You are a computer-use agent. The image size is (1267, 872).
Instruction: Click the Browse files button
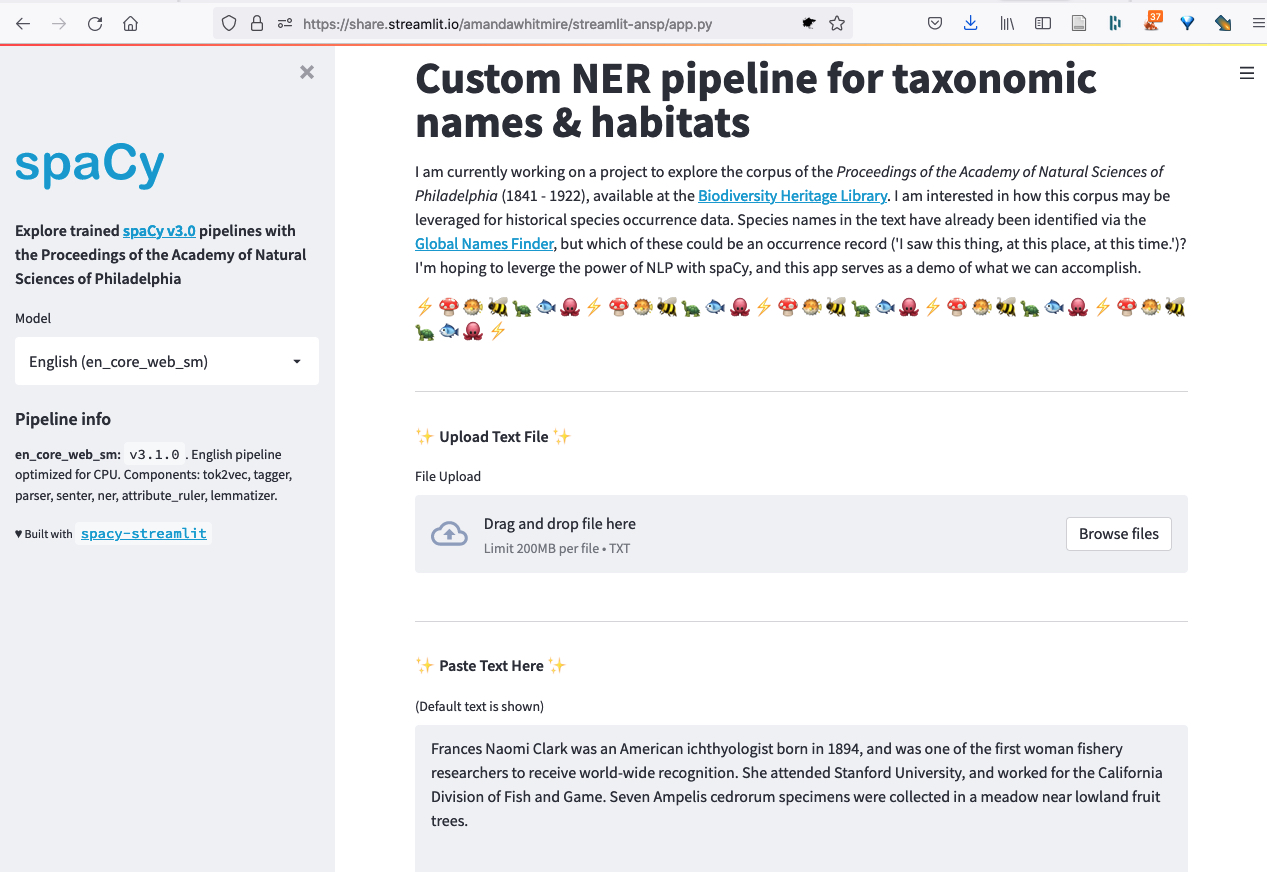(x=1119, y=534)
